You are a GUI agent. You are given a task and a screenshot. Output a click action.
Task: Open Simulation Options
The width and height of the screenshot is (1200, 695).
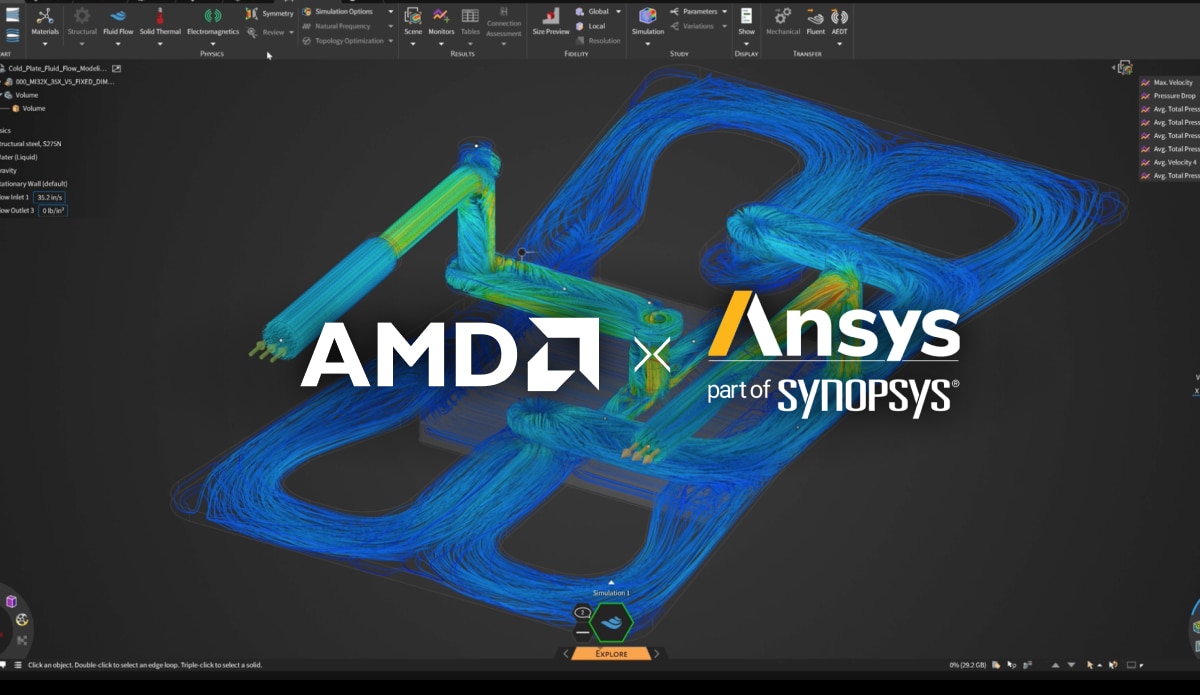(337, 11)
